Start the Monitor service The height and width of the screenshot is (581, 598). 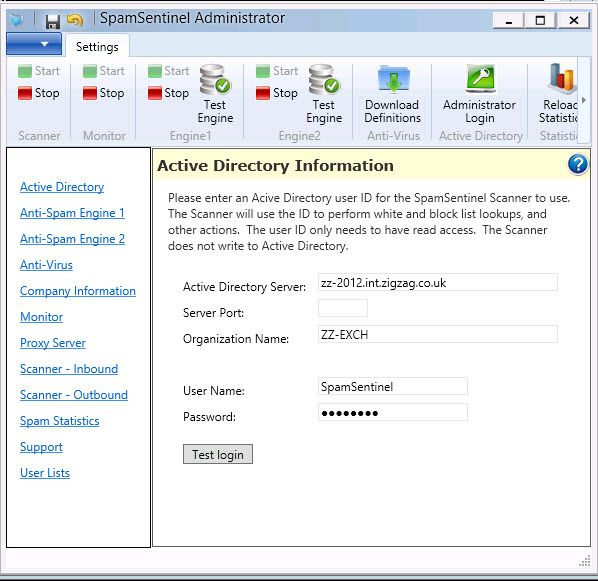(104, 71)
